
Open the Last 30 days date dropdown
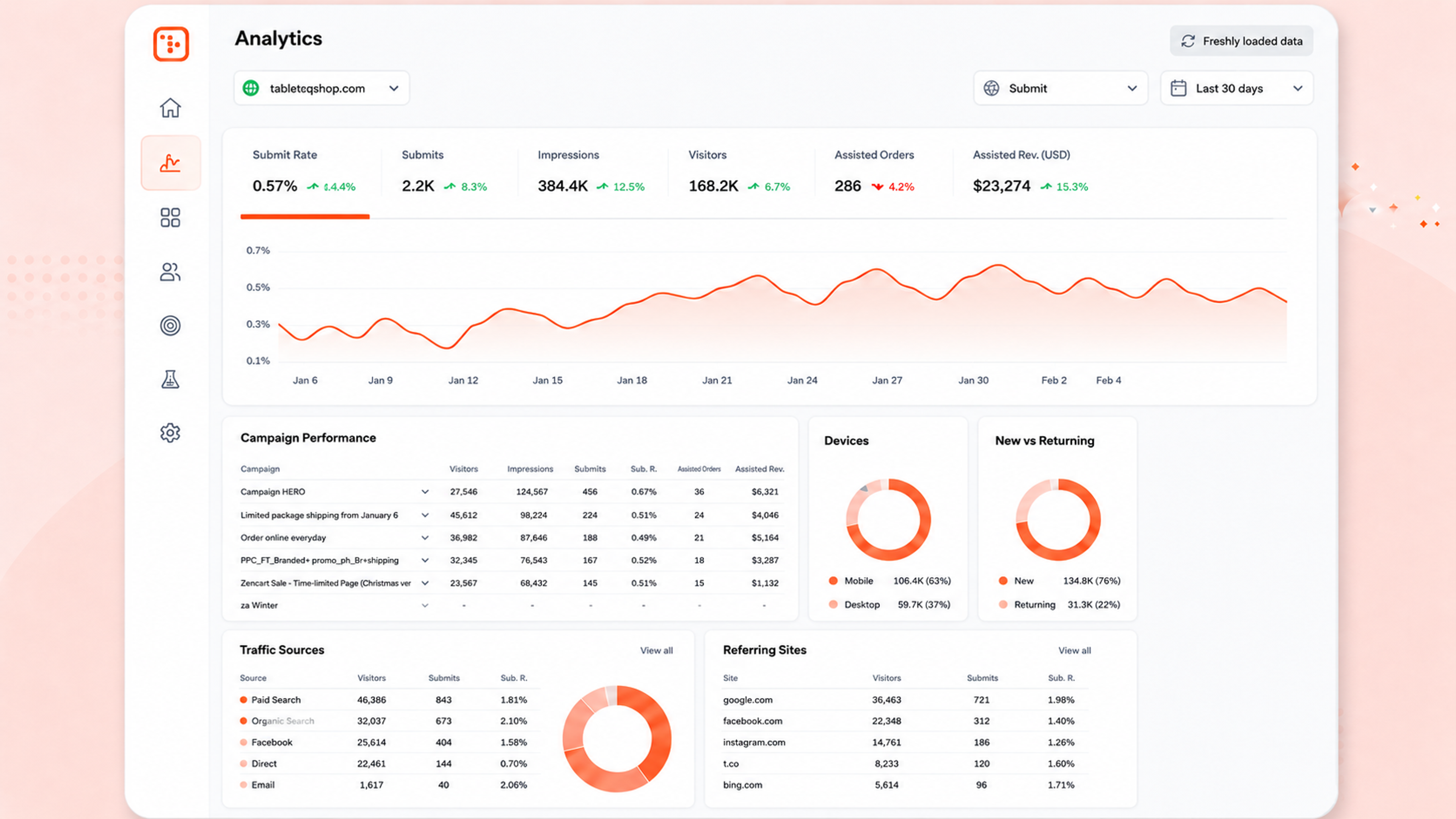tap(1237, 88)
